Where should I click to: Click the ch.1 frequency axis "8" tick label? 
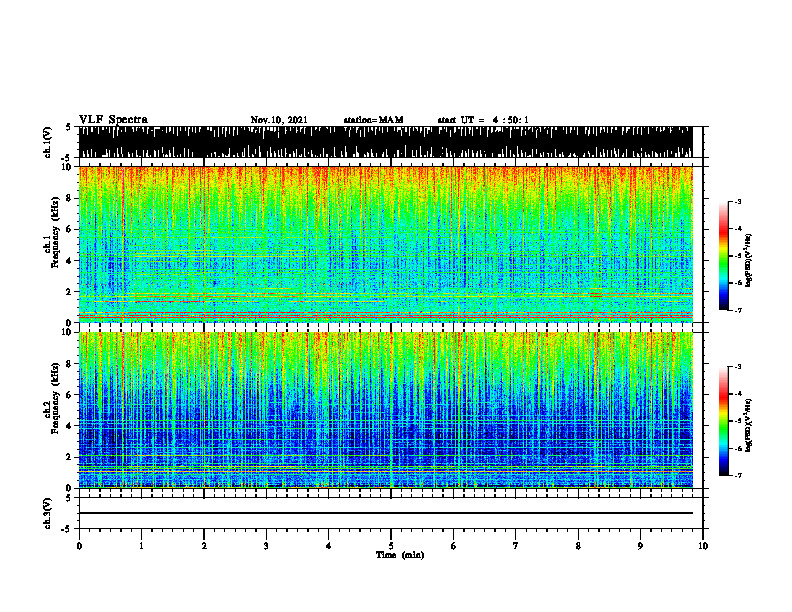[69, 198]
